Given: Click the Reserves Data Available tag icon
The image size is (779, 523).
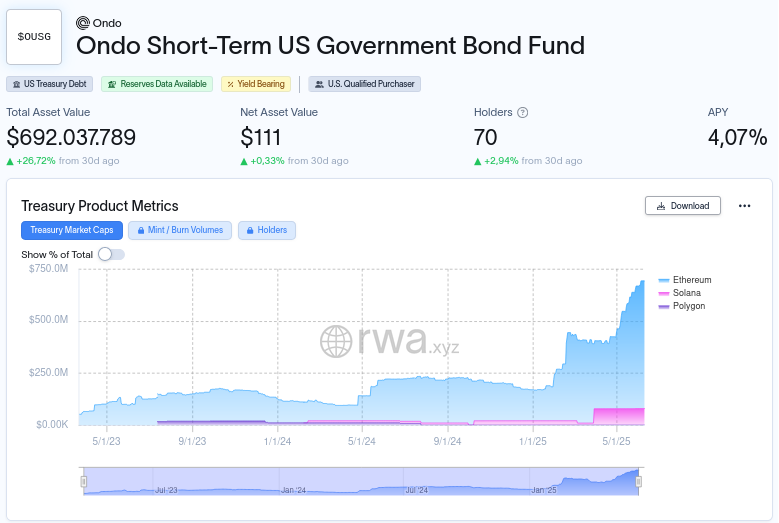Looking at the screenshot, I should coord(112,85).
